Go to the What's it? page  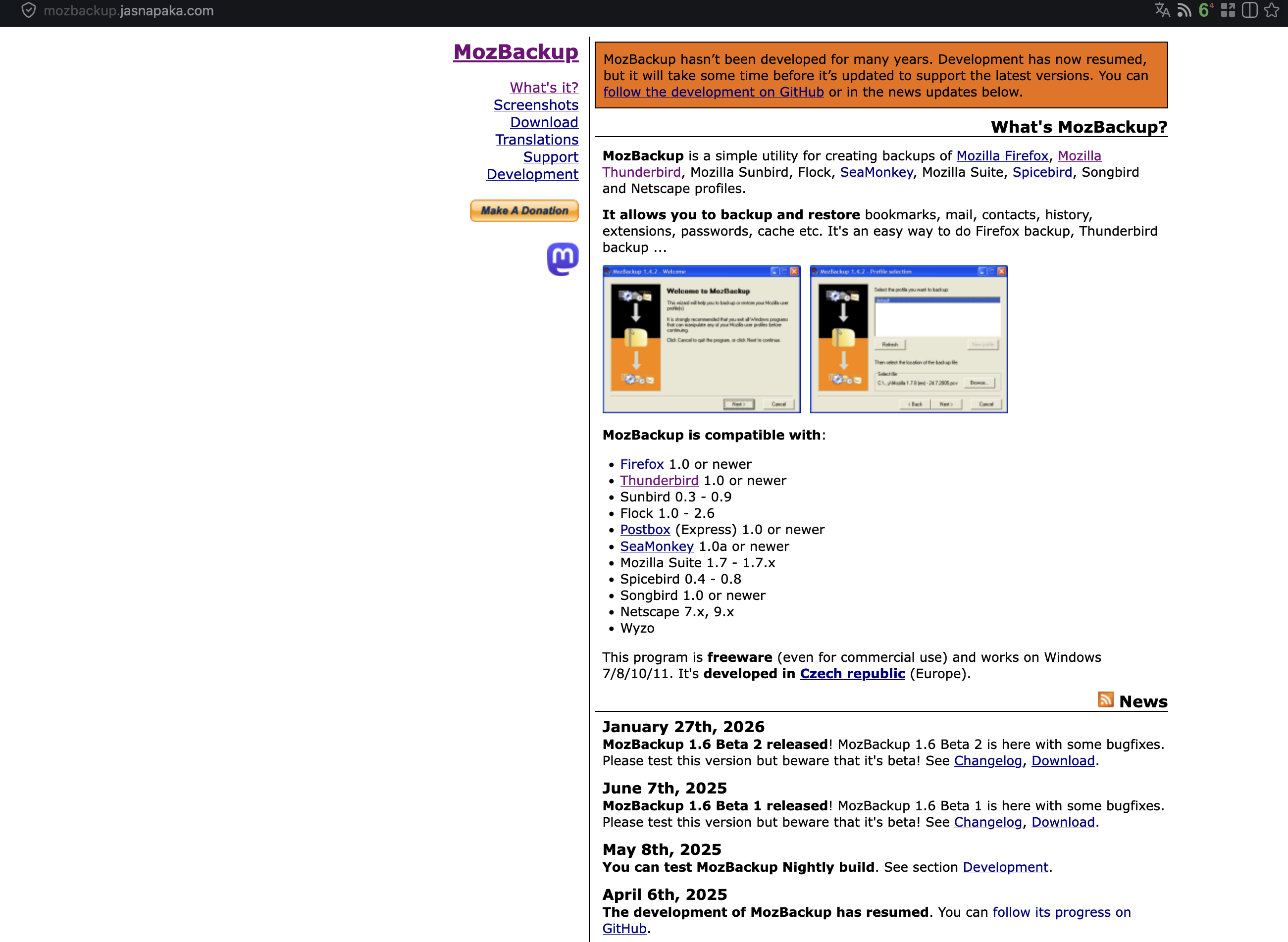(x=544, y=87)
